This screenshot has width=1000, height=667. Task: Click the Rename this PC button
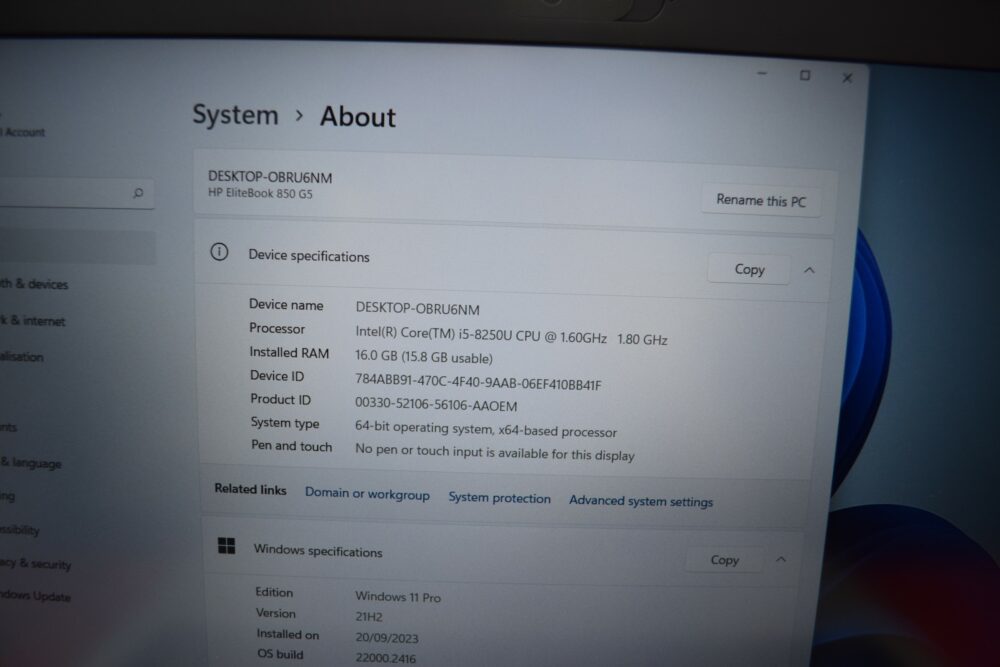coord(761,201)
